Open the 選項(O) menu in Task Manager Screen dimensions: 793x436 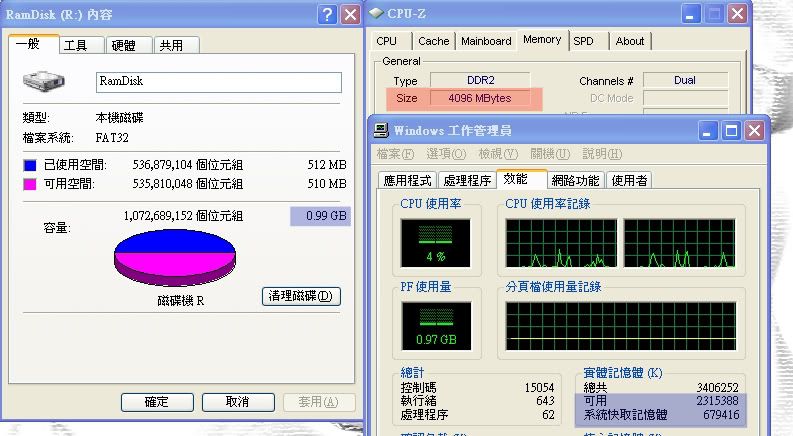(x=446, y=154)
